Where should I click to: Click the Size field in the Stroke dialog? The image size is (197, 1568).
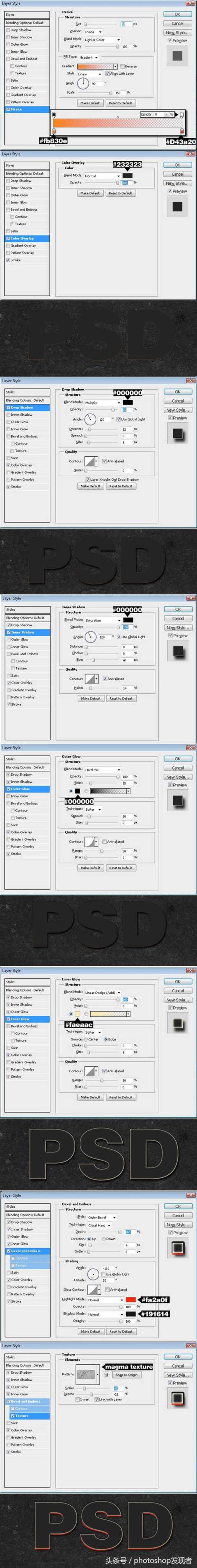(x=126, y=24)
